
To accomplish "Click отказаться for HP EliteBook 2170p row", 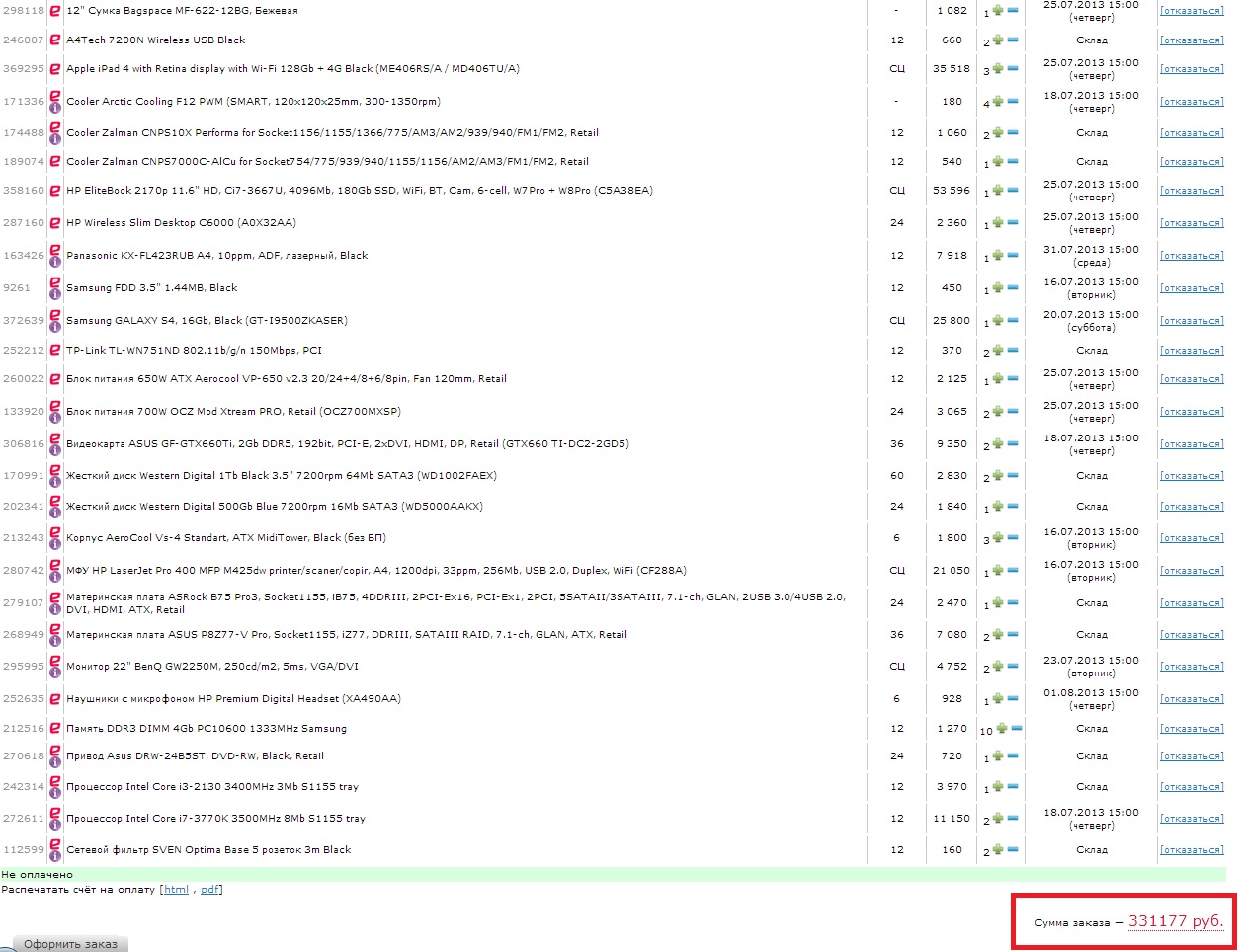I will 1191,191.
